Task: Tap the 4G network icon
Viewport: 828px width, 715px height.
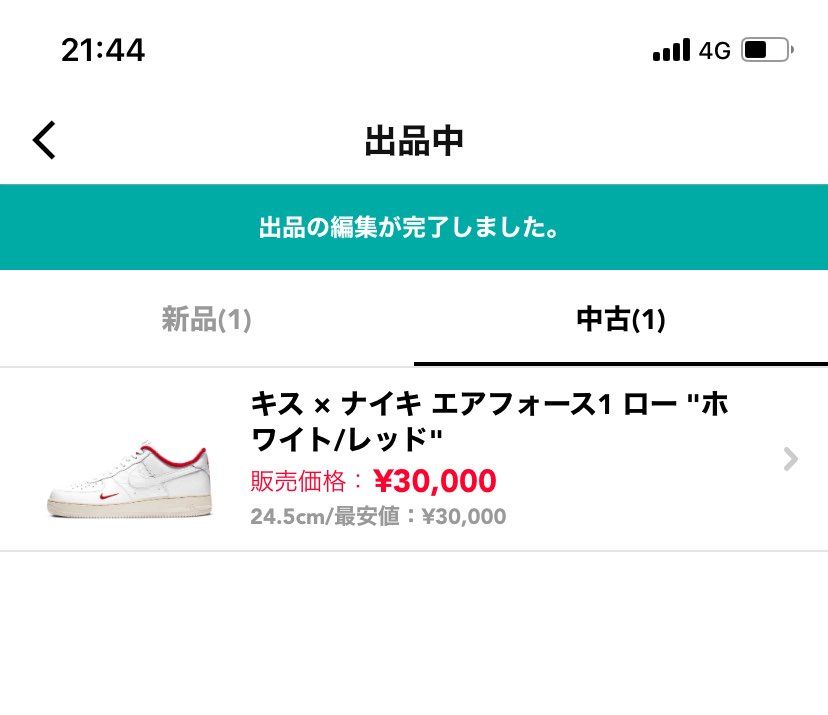Action: tap(712, 49)
